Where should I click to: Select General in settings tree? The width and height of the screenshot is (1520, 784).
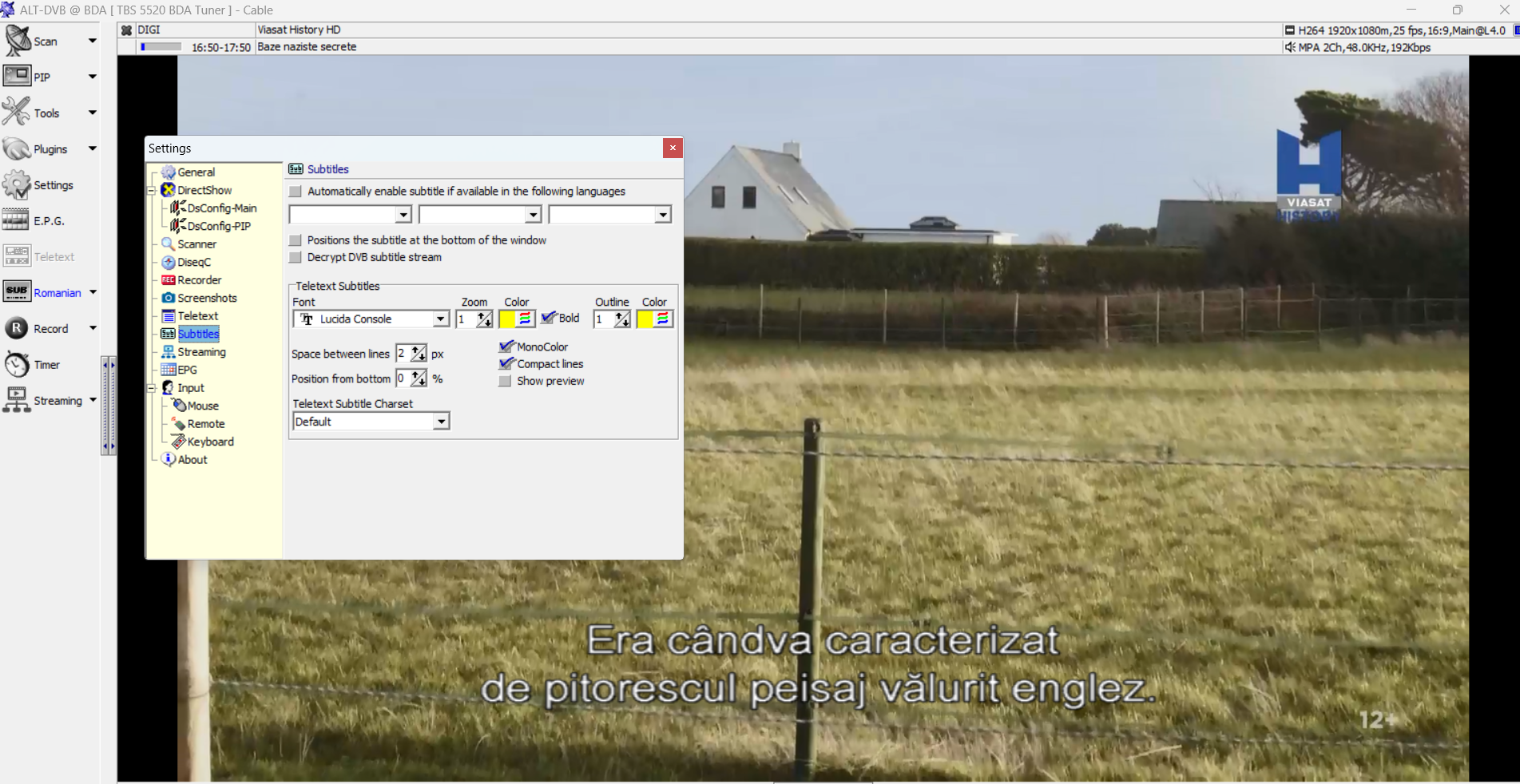[x=196, y=172]
